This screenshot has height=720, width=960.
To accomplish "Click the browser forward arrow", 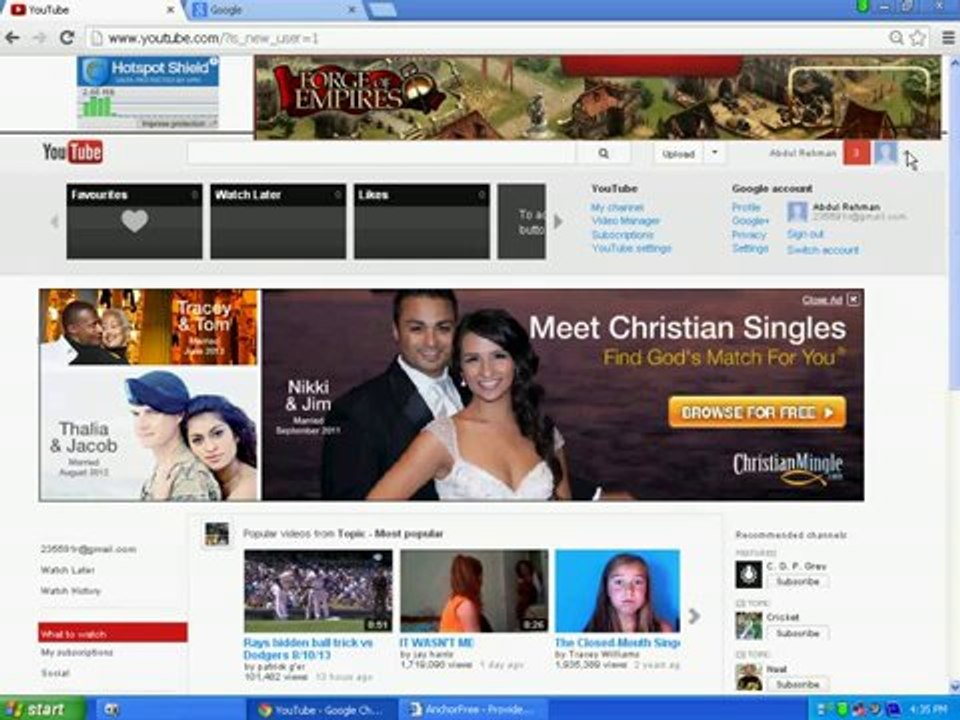I will click(x=39, y=38).
